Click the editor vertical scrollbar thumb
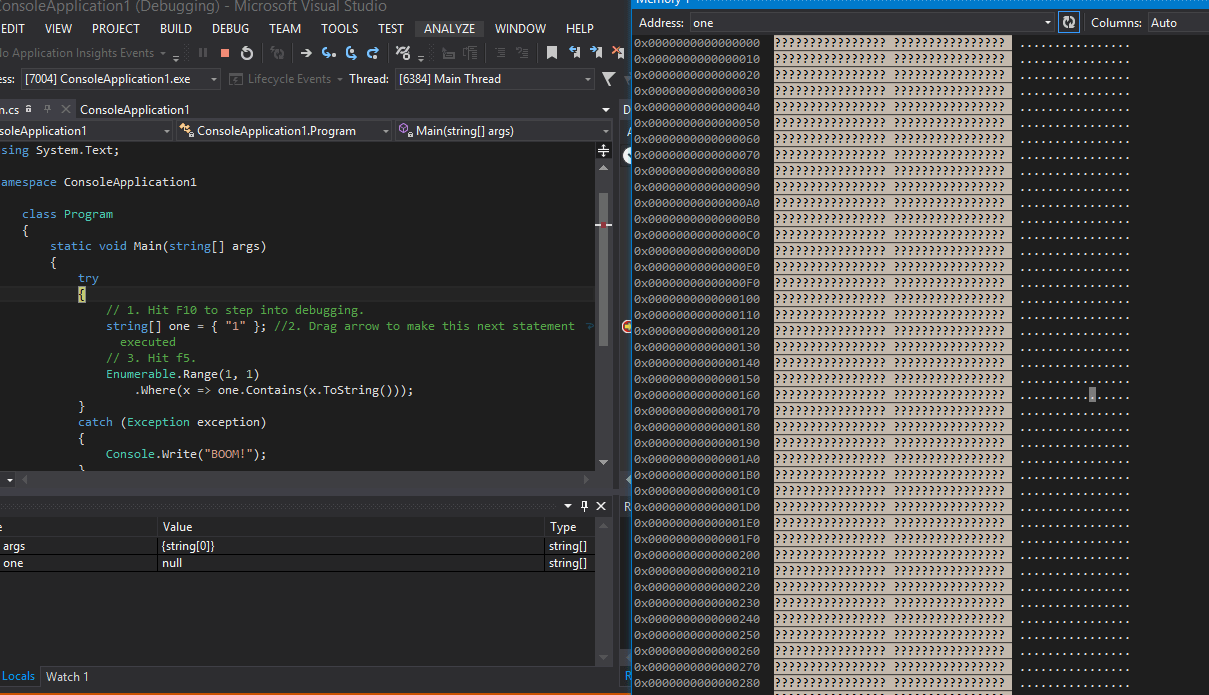1209x695 pixels. coord(603,269)
